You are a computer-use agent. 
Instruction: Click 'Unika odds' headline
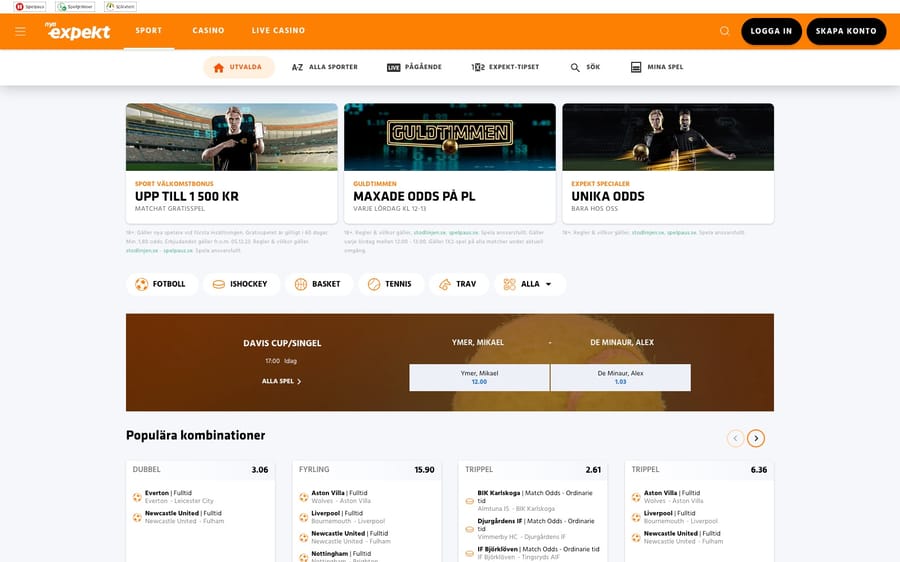pyautogui.click(x=608, y=196)
